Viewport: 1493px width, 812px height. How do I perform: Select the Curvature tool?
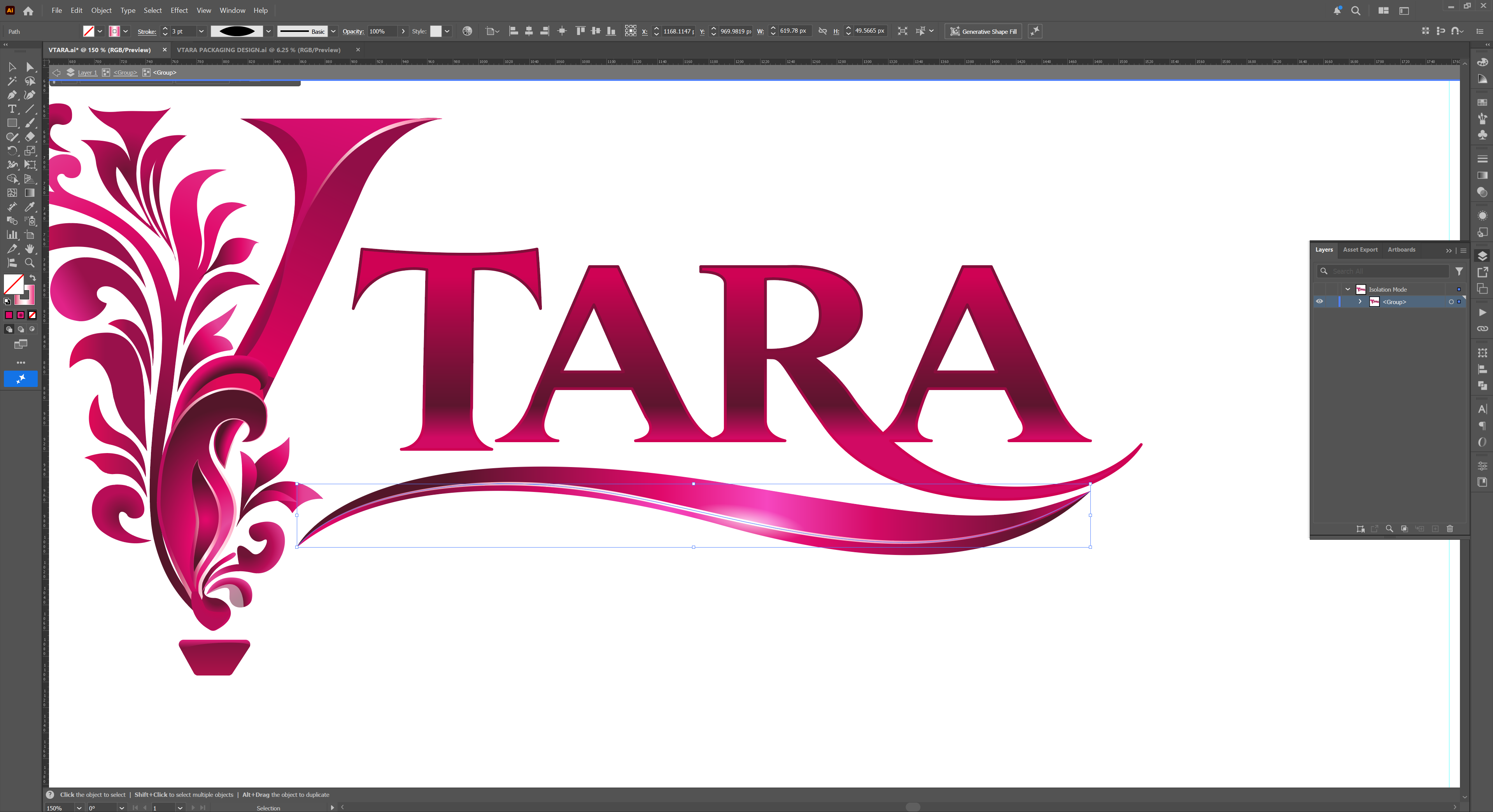pyautogui.click(x=30, y=95)
